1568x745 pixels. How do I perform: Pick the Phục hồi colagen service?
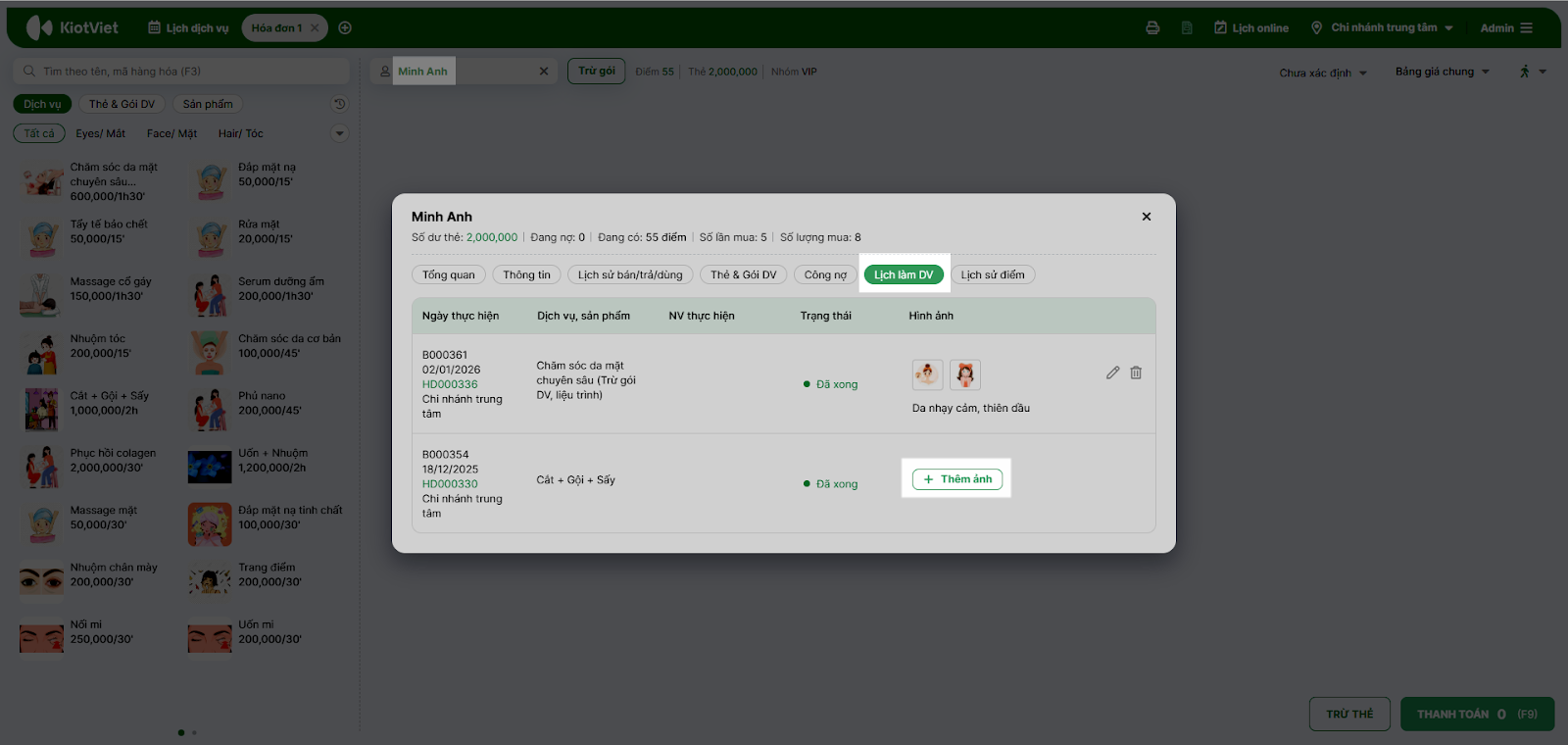tap(93, 468)
